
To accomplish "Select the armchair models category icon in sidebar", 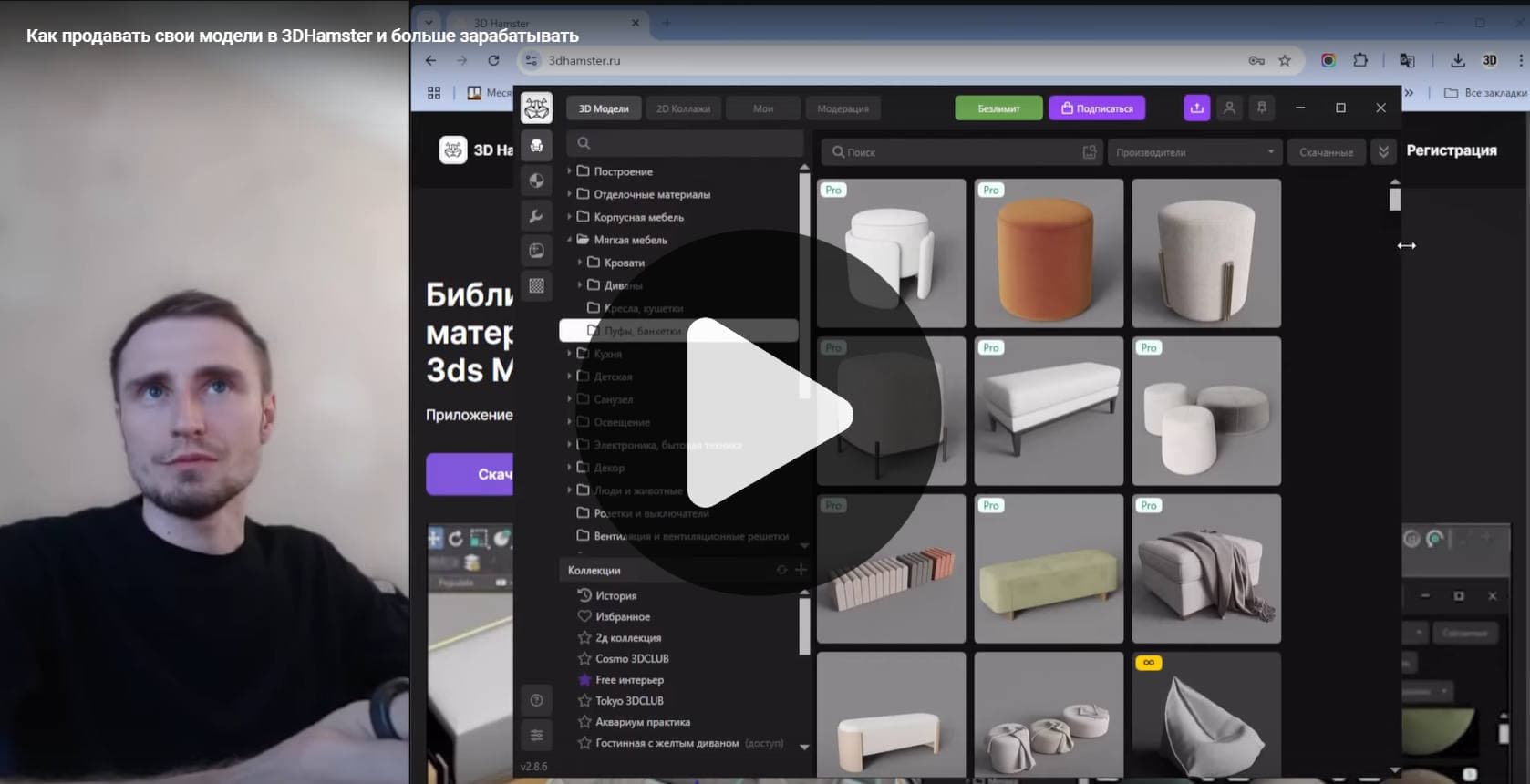I will click(536, 146).
